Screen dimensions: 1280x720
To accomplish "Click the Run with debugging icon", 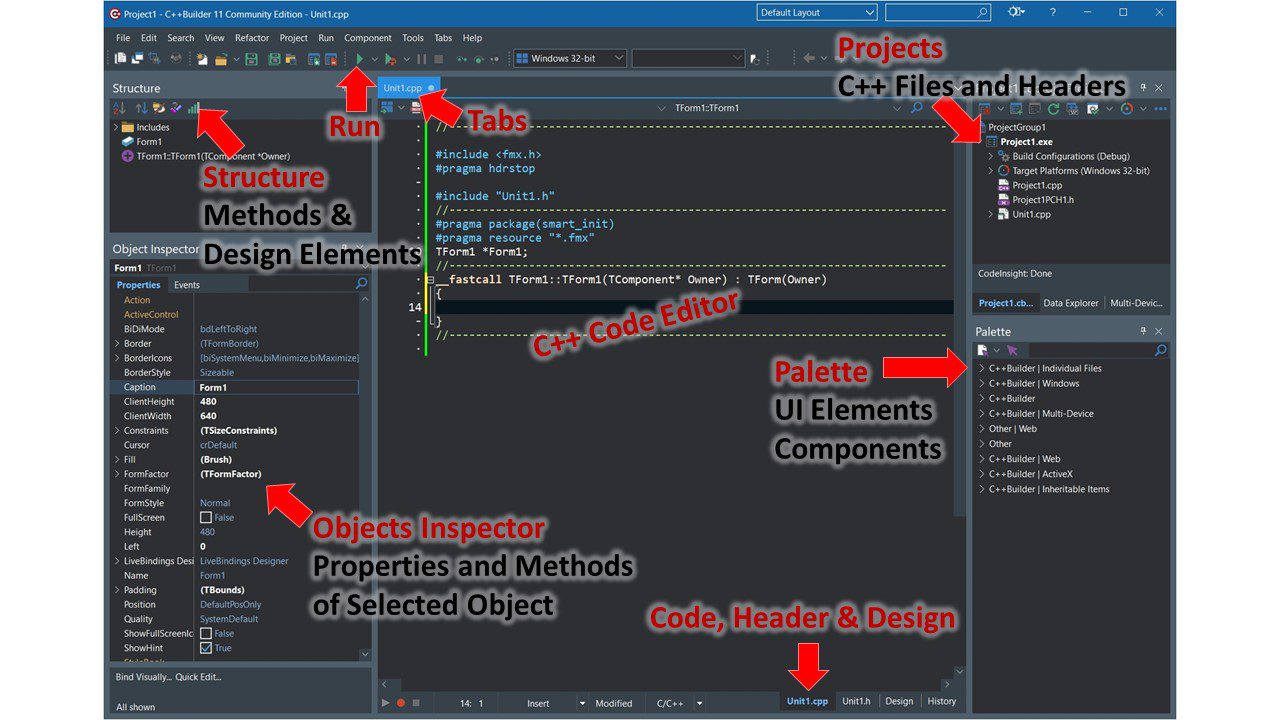I will [391, 59].
